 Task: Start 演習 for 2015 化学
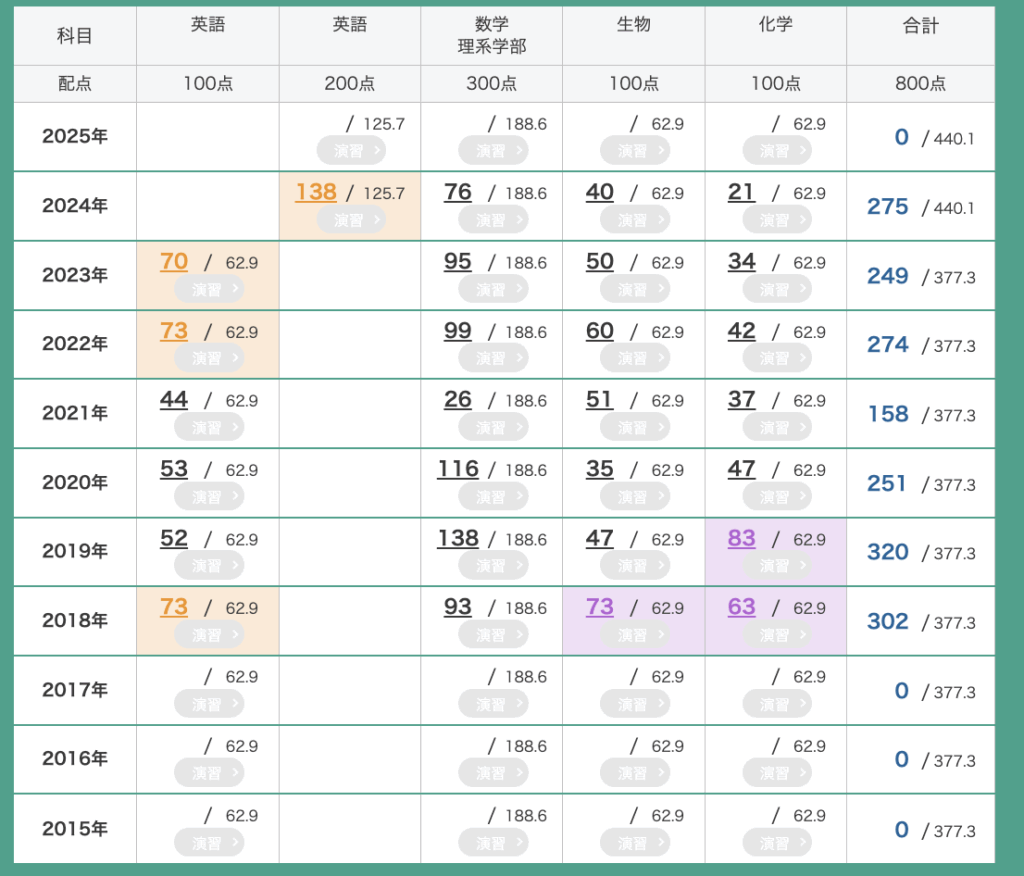(x=776, y=843)
